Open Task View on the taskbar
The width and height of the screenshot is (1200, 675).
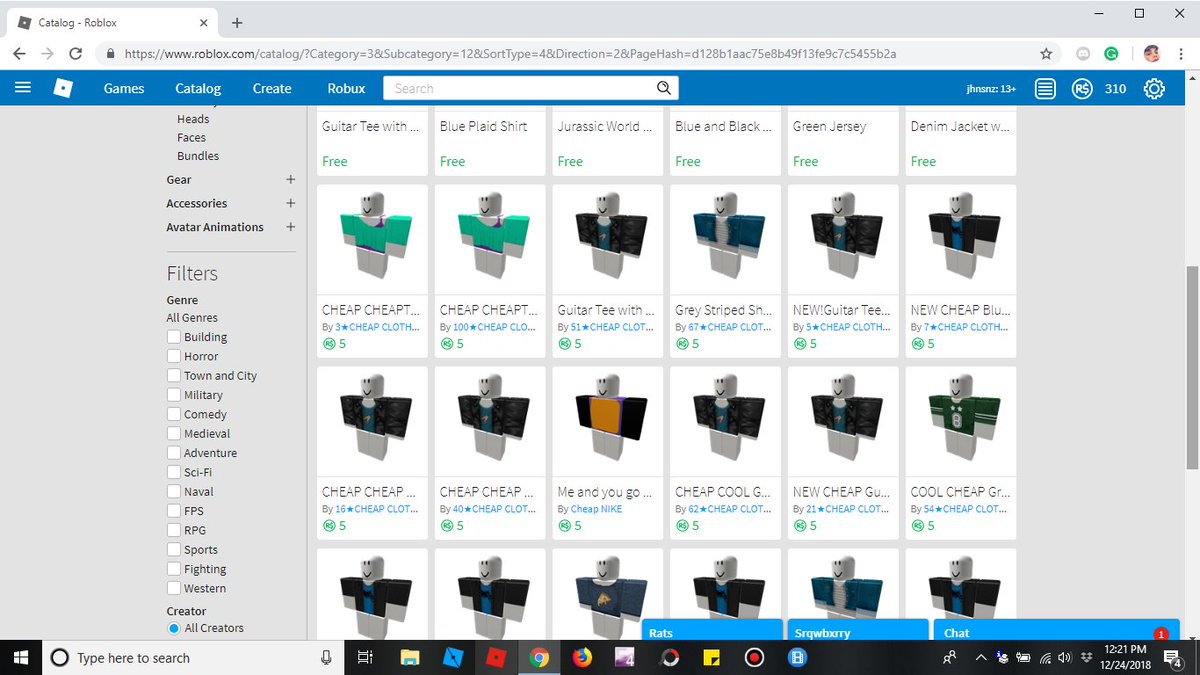point(365,657)
